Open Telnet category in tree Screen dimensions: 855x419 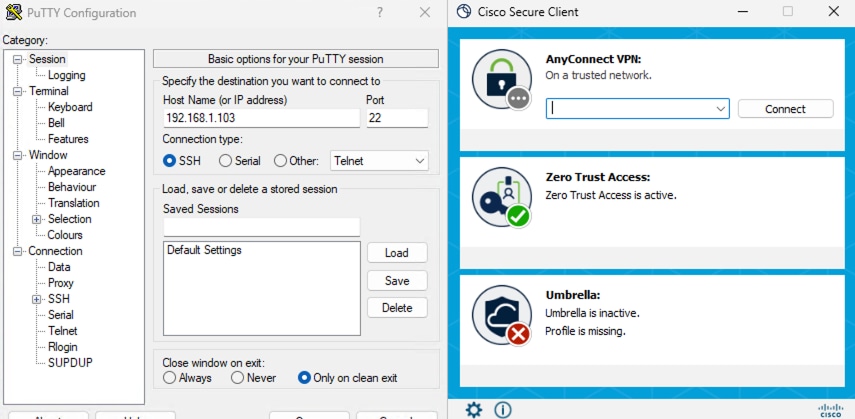tap(63, 331)
